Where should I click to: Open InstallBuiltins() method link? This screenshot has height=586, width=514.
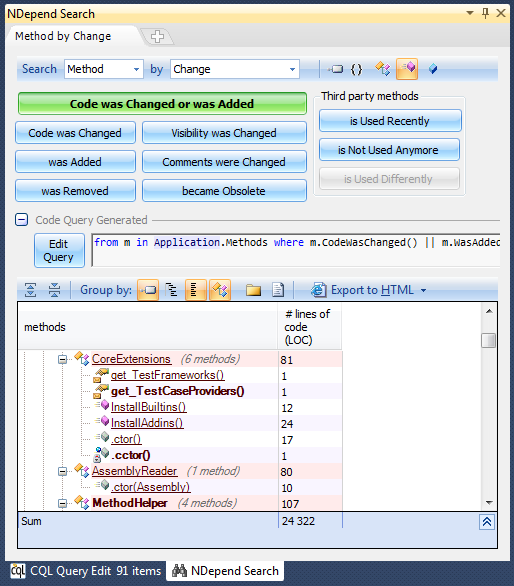coord(148,407)
